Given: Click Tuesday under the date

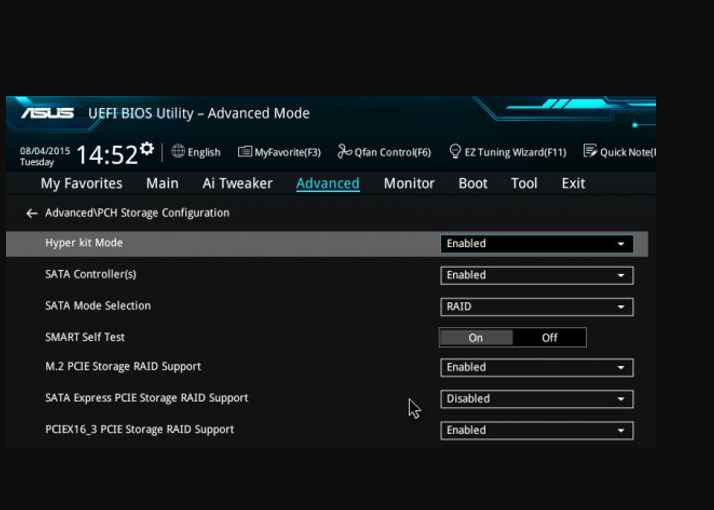Looking at the screenshot, I should (x=37, y=162).
